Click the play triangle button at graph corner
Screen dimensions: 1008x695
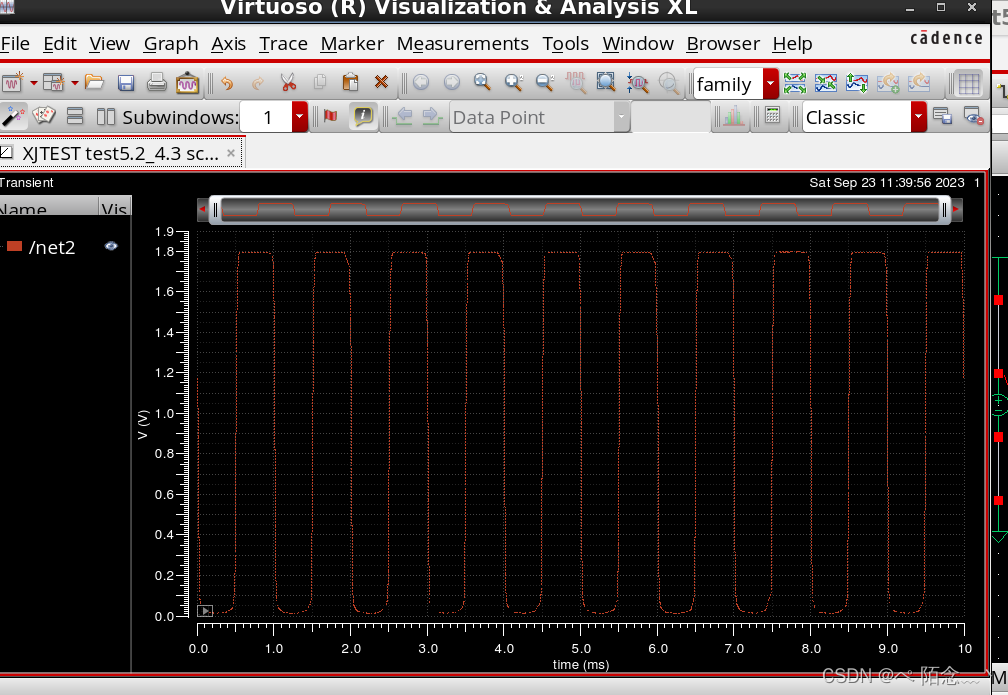click(205, 611)
